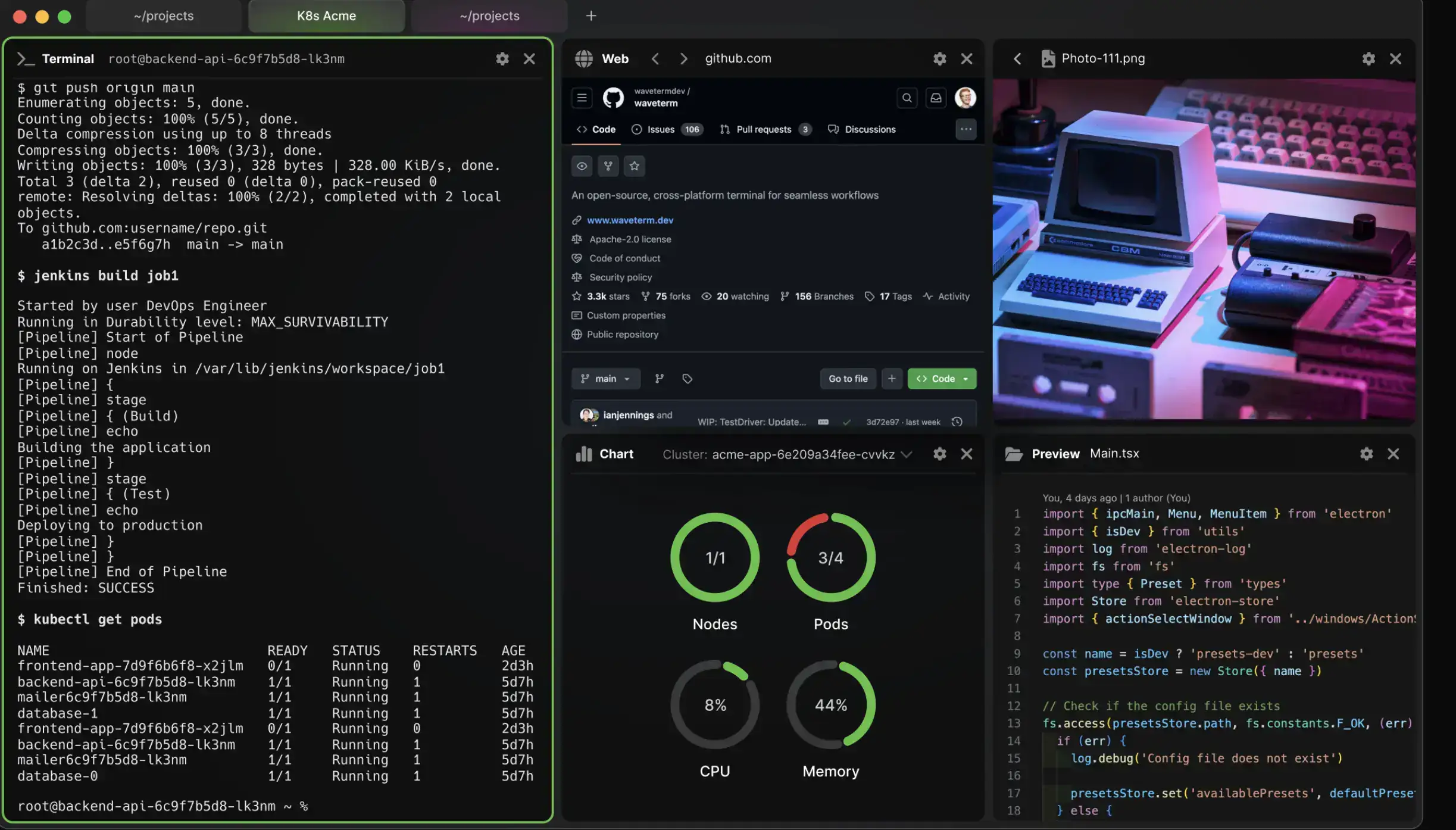This screenshot has width=1456, height=830.
Task: Go forward in Web block browser
Action: point(683,58)
